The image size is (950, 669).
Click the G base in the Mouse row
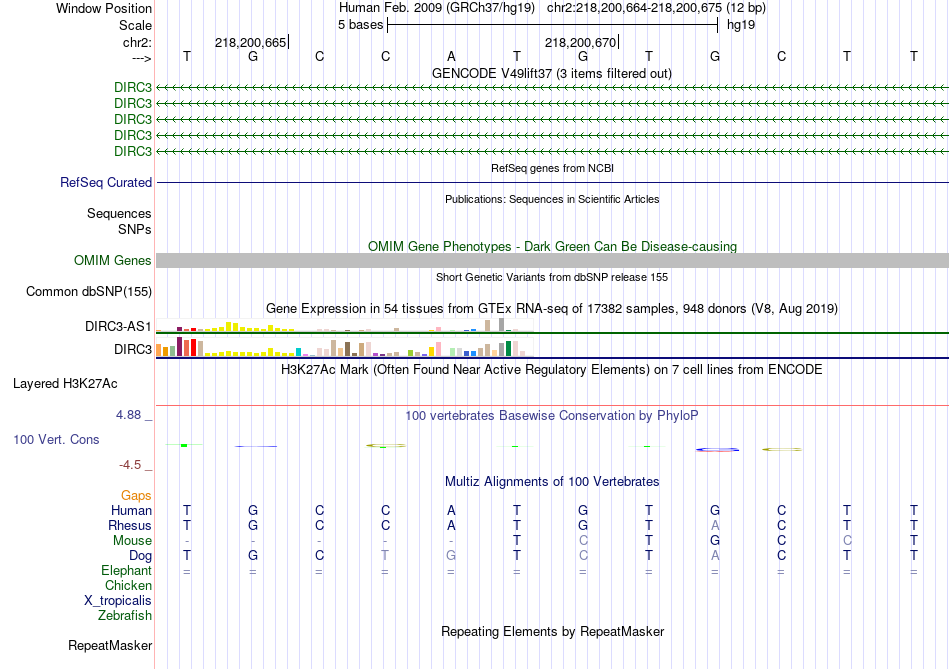pyautogui.click(x=715, y=541)
